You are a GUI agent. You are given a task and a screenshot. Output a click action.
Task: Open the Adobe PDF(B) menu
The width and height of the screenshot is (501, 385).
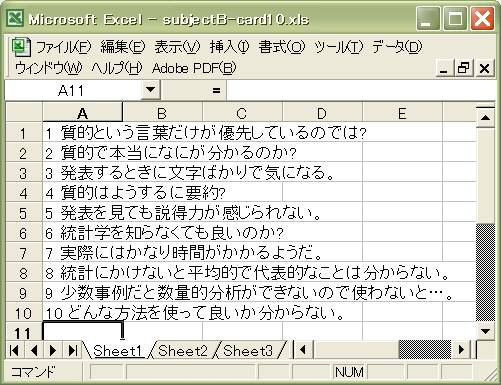(194, 68)
